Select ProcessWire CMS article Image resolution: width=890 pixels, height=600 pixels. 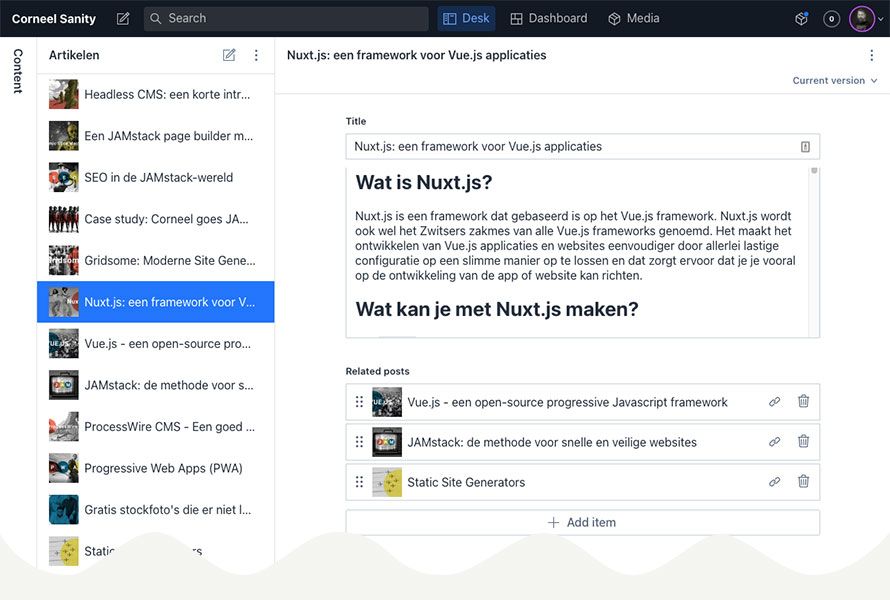pos(156,426)
